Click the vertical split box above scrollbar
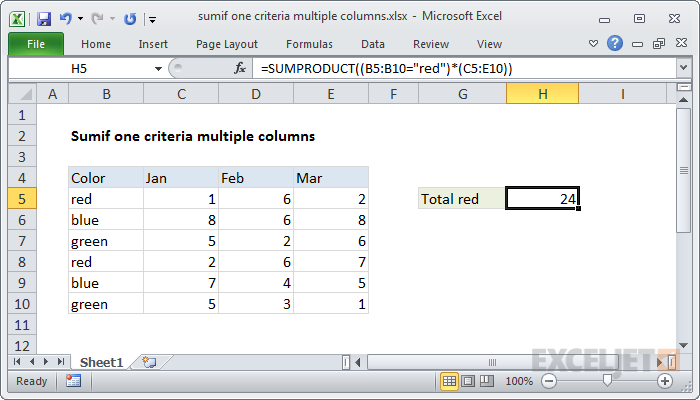 pyautogui.click(x=683, y=88)
